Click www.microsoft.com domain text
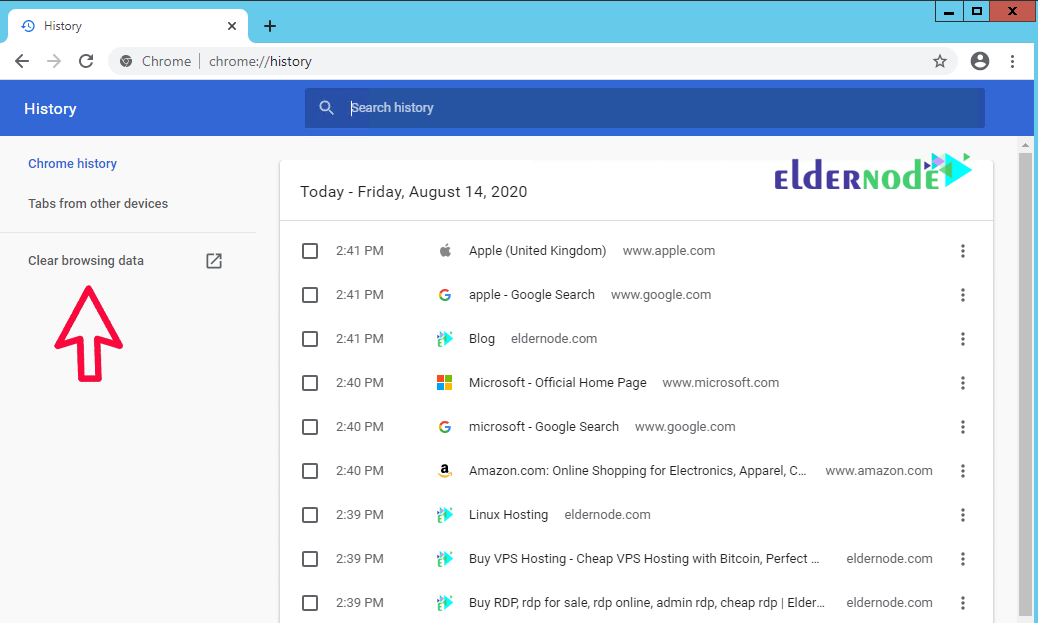This screenshot has height=623, width=1038. click(x=720, y=383)
